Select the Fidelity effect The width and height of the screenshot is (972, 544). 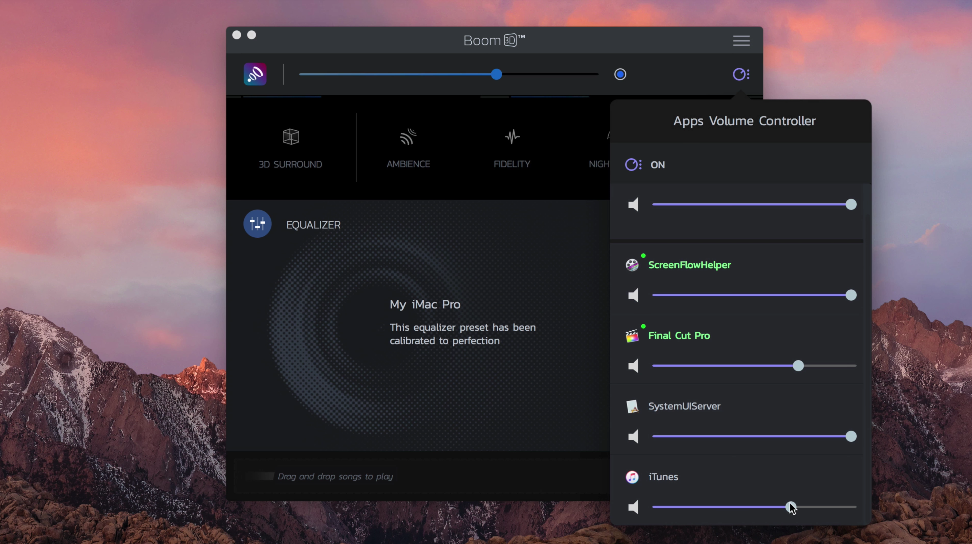[x=512, y=146]
